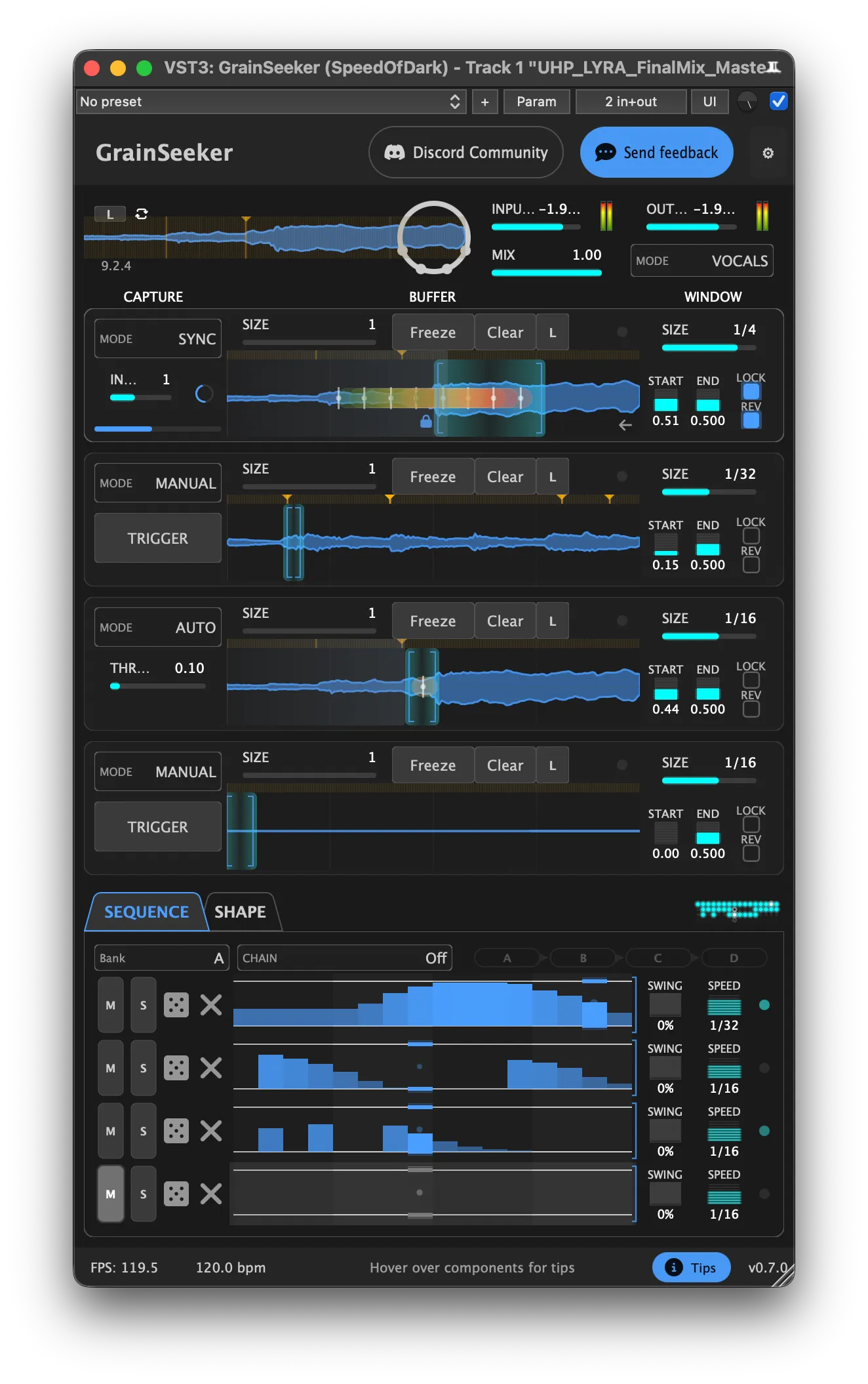Click L button in third buffer row

(x=553, y=621)
